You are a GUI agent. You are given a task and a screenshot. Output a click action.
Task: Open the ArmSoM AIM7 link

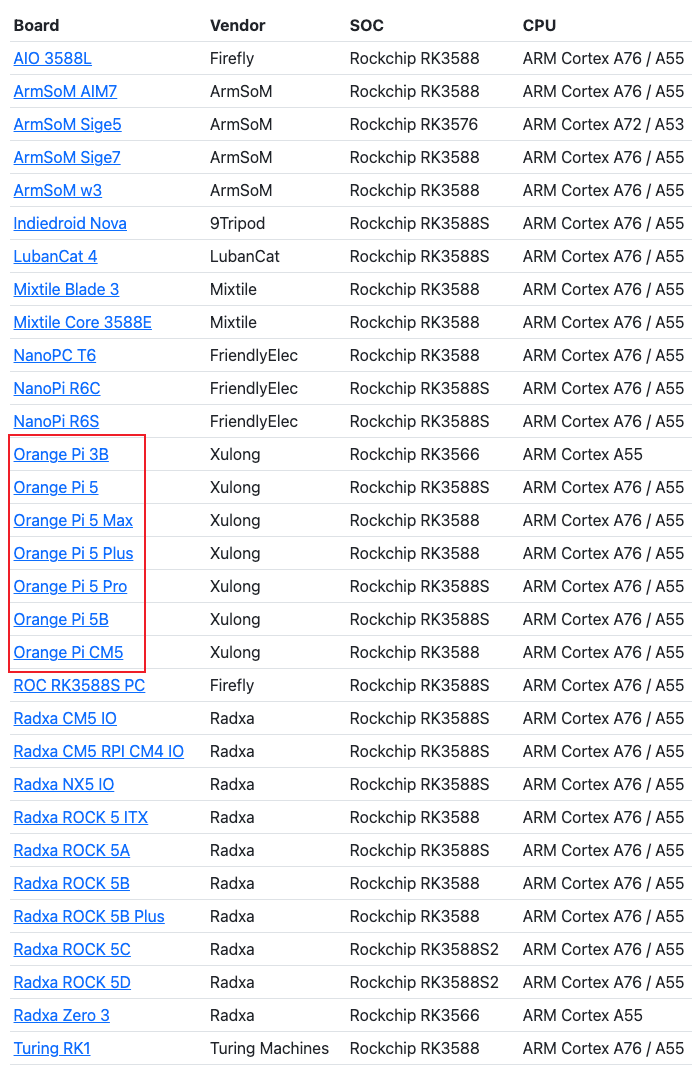click(x=65, y=91)
